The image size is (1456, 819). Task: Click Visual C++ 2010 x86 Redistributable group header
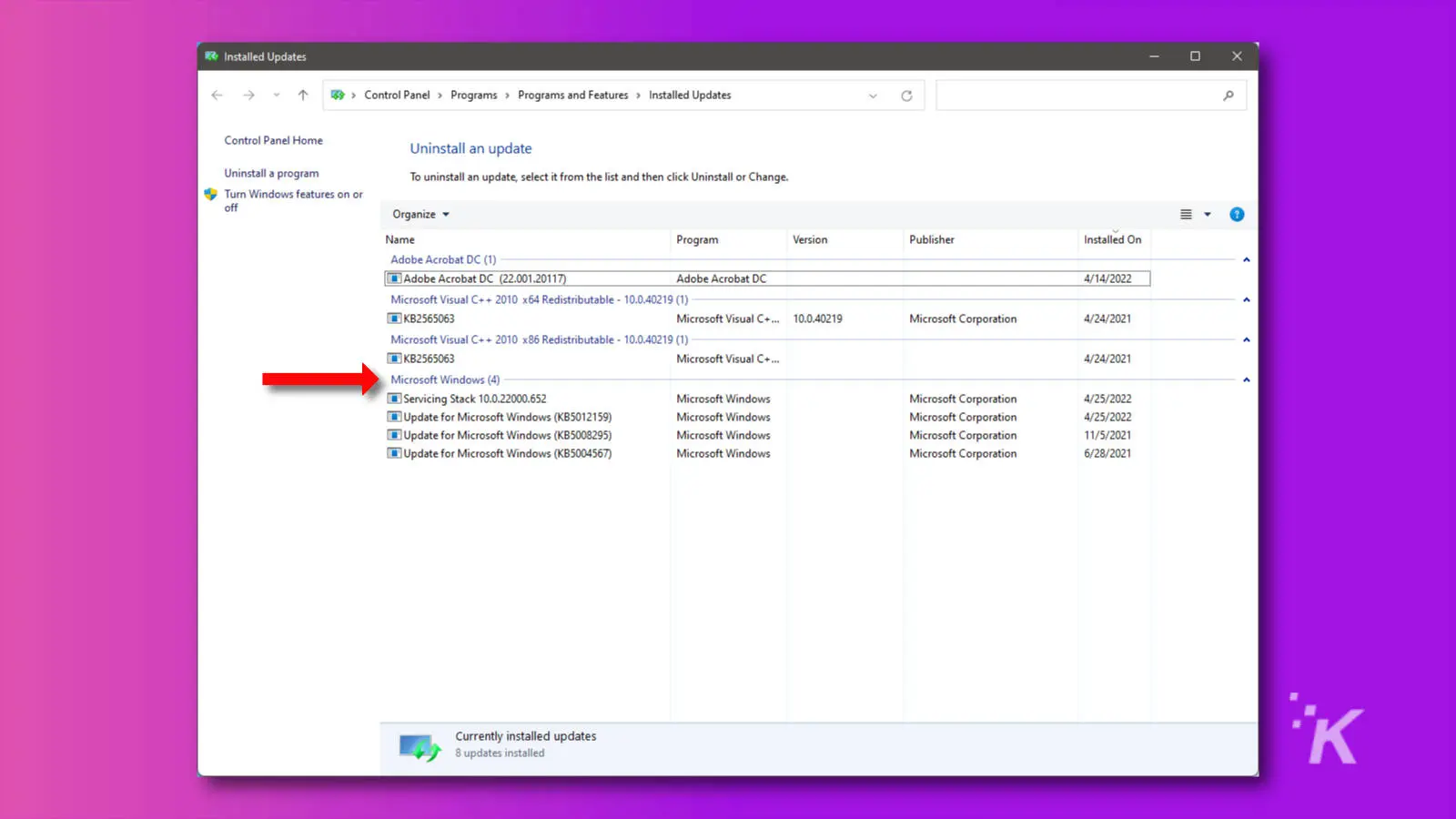pyautogui.click(x=539, y=339)
